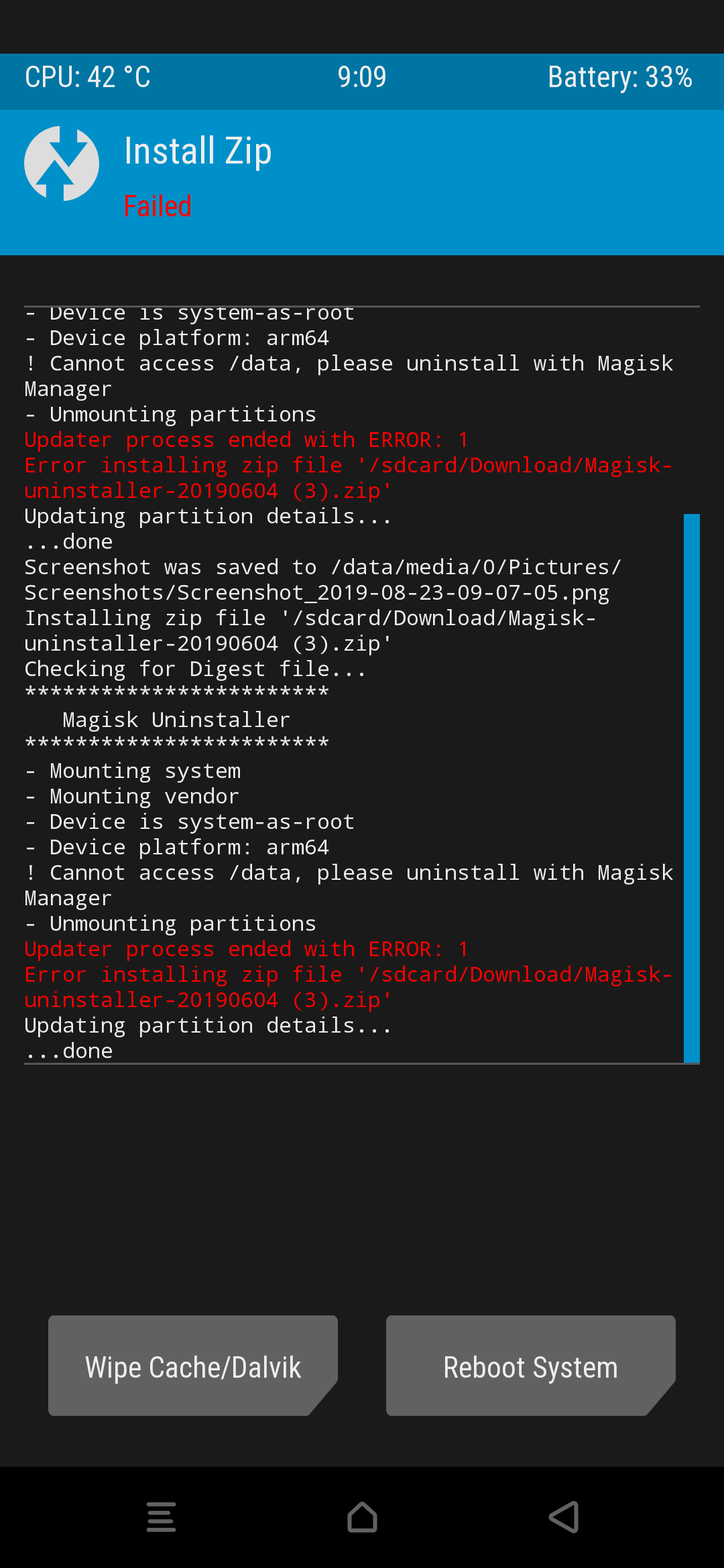The image size is (724, 1568).
Task: Click the 9:09 clock in header
Action: pos(362,77)
